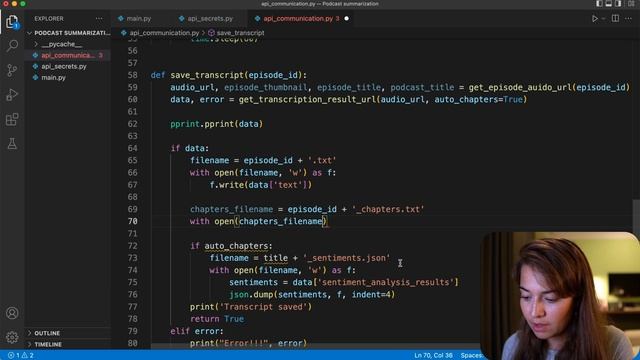
Task: Open editor More Actions ellipsis
Action: pyautogui.click(x=628, y=18)
